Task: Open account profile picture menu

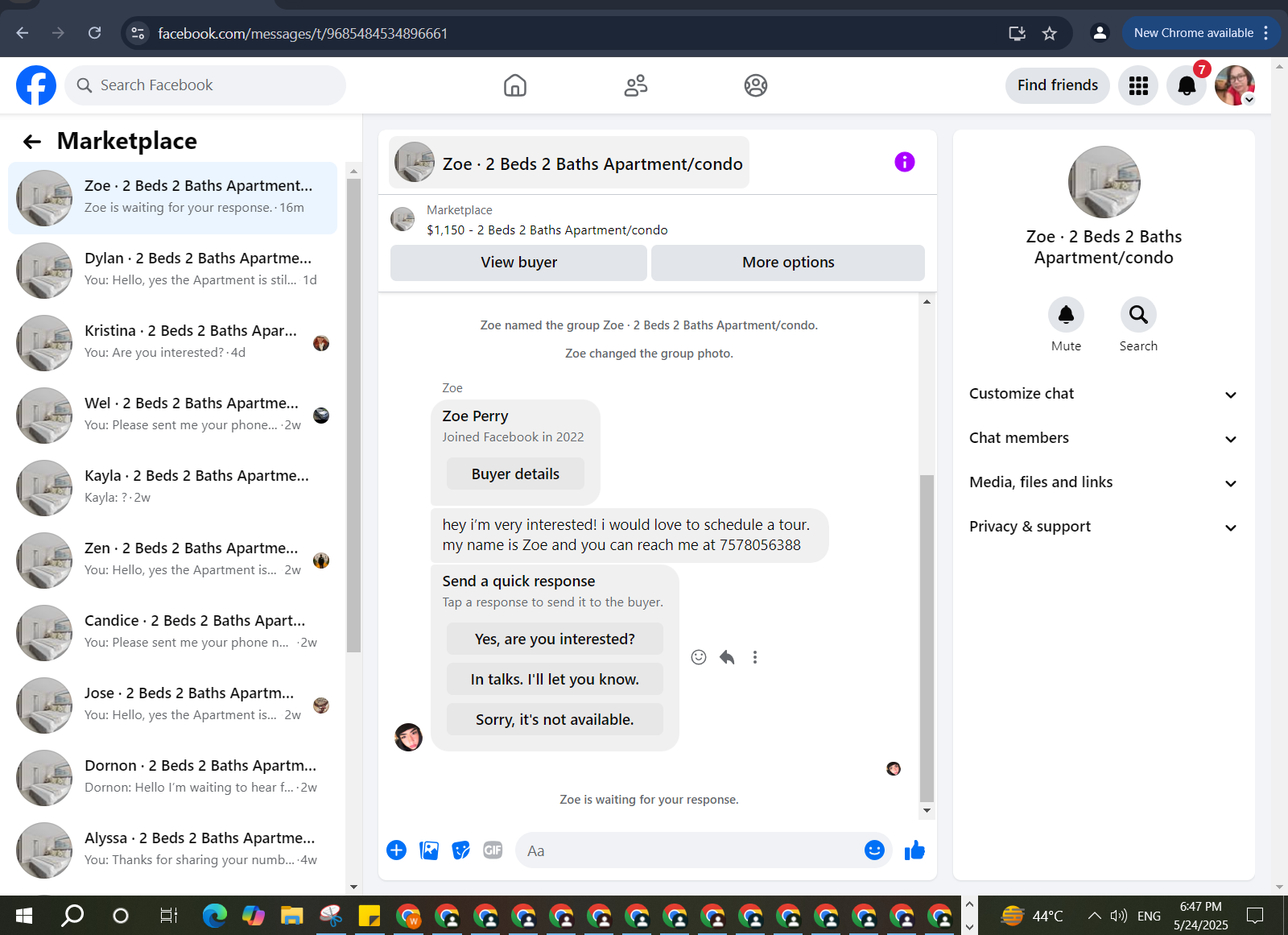Action: click(1235, 85)
